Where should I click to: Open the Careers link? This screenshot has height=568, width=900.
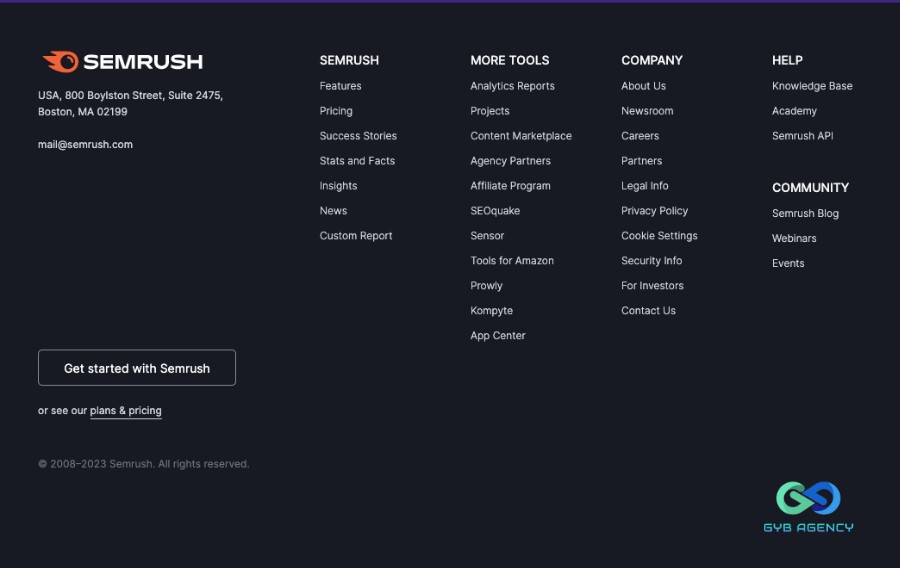click(x=640, y=136)
